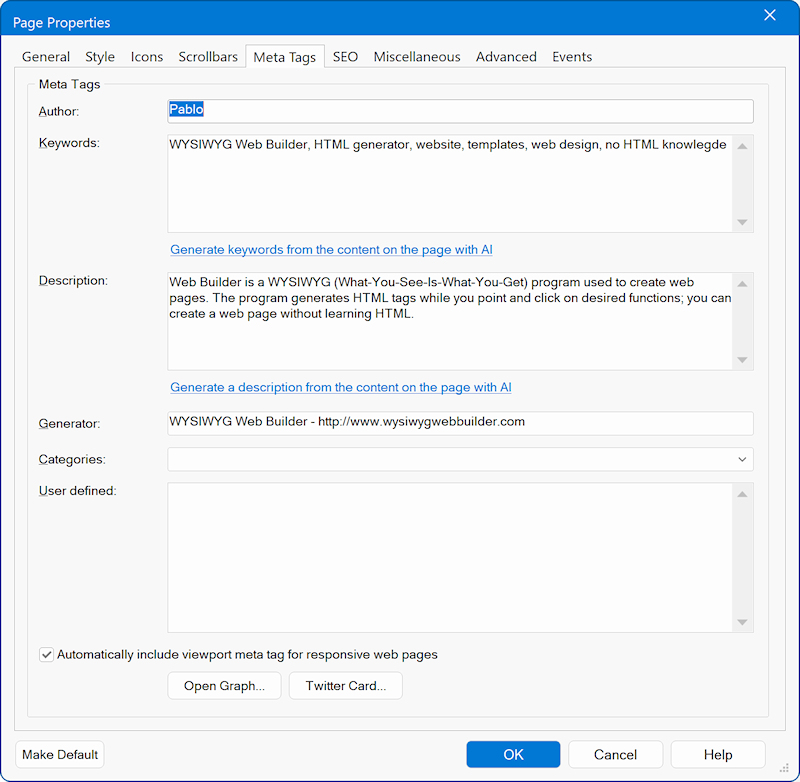Open the Open Graph settings

pyautogui.click(x=224, y=686)
